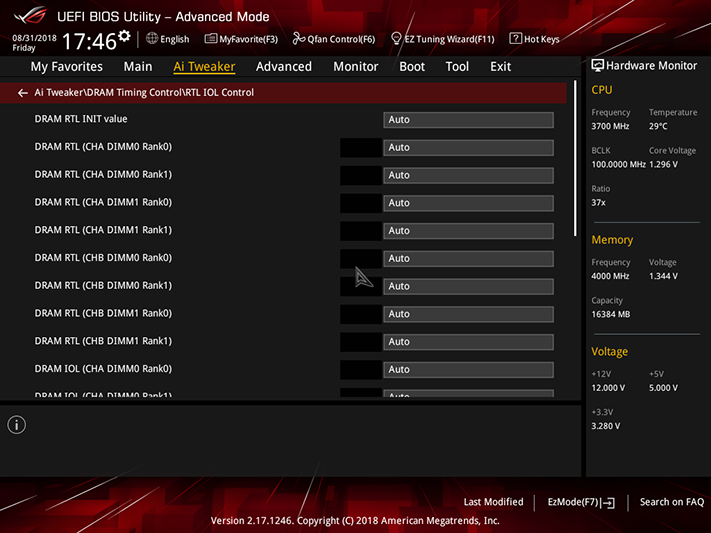711x533 pixels.
Task: Select DRAM RTL CHA DIMM1 Rank0 field
Action: [468, 203]
